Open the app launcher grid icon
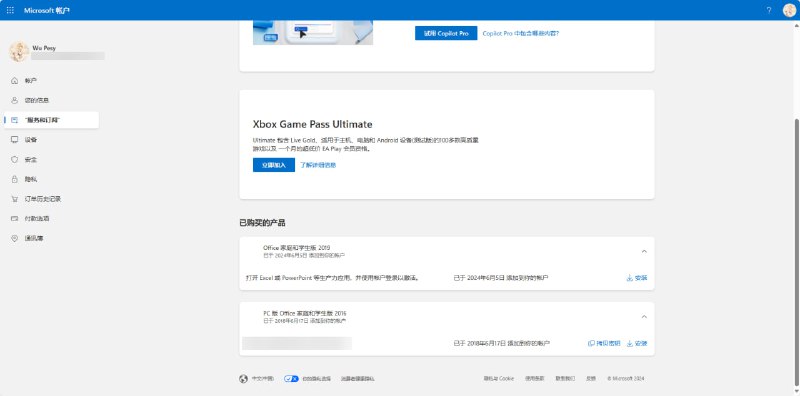The image size is (800, 396). [10, 10]
